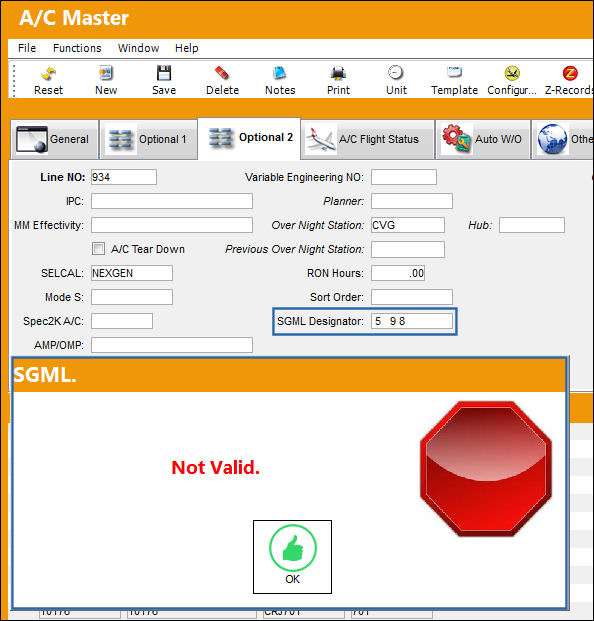594x621 pixels.
Task: Select the Optional 2 tab
Action: coord(249,138)
